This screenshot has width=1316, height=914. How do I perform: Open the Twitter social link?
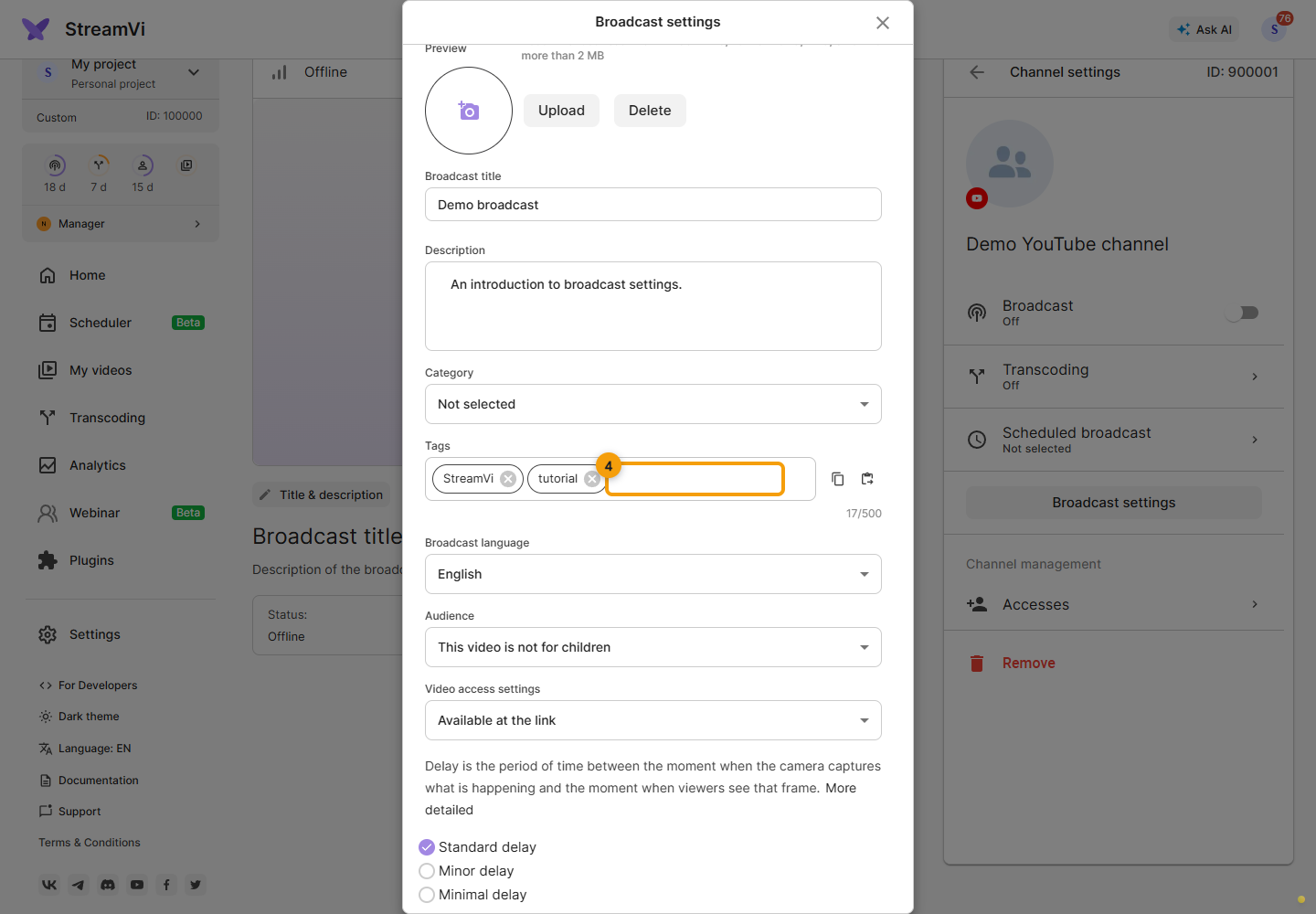point(196,885)
